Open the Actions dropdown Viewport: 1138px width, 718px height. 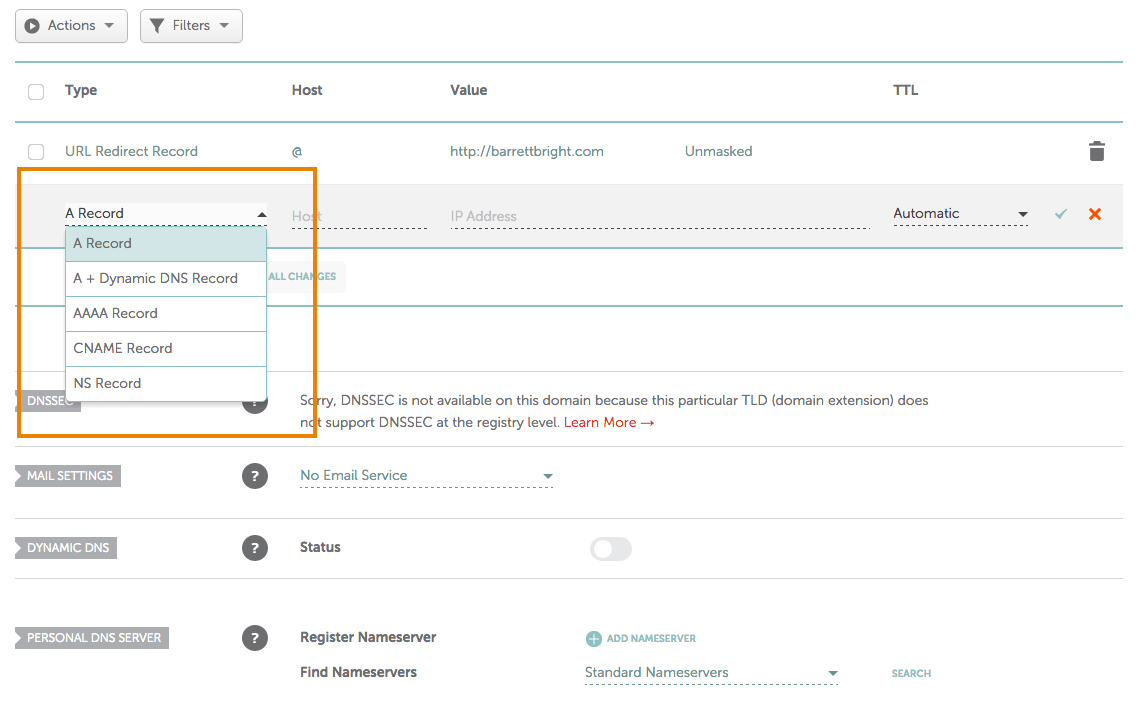[x=71, y=26]
